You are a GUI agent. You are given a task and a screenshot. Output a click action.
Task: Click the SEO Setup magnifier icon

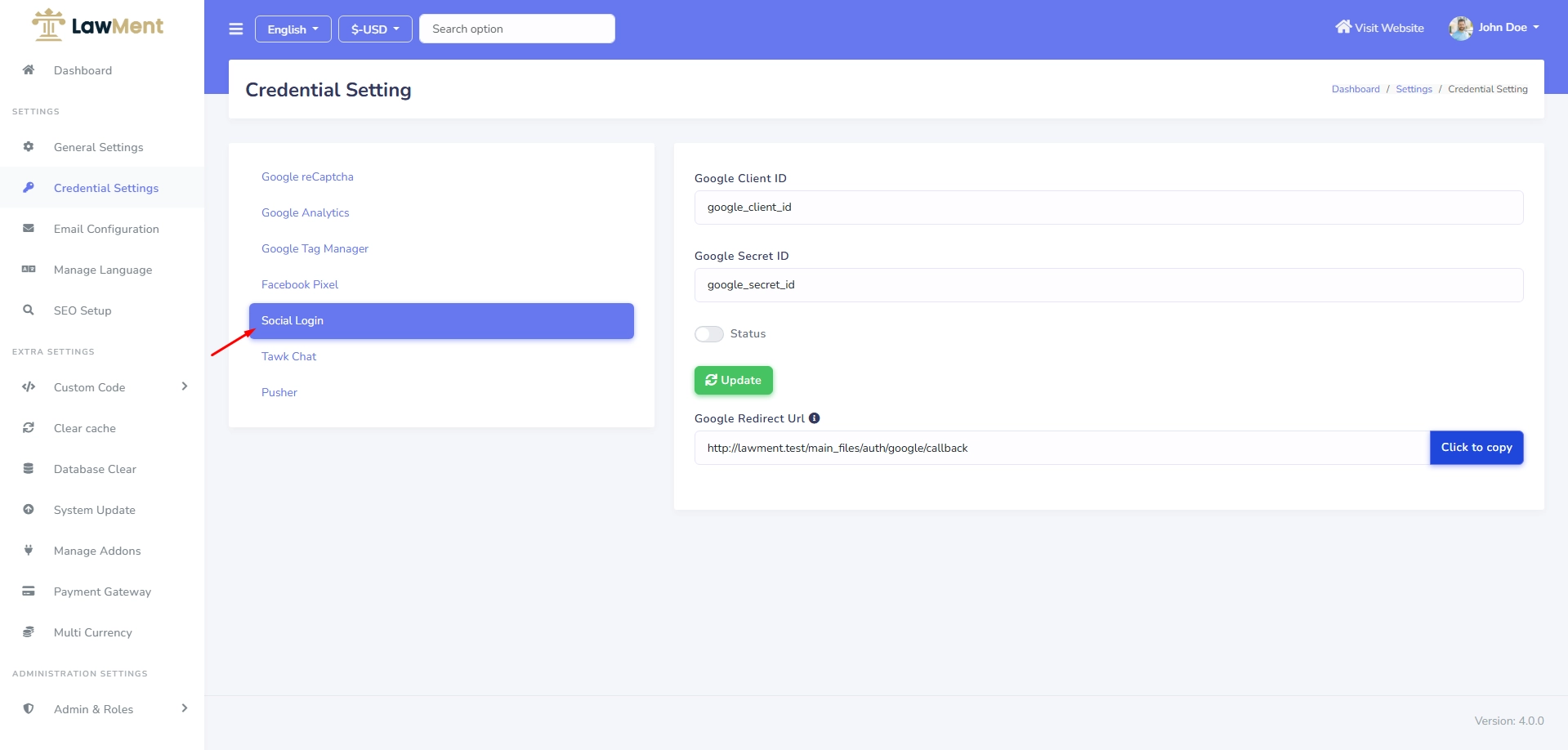coord(29,310)
